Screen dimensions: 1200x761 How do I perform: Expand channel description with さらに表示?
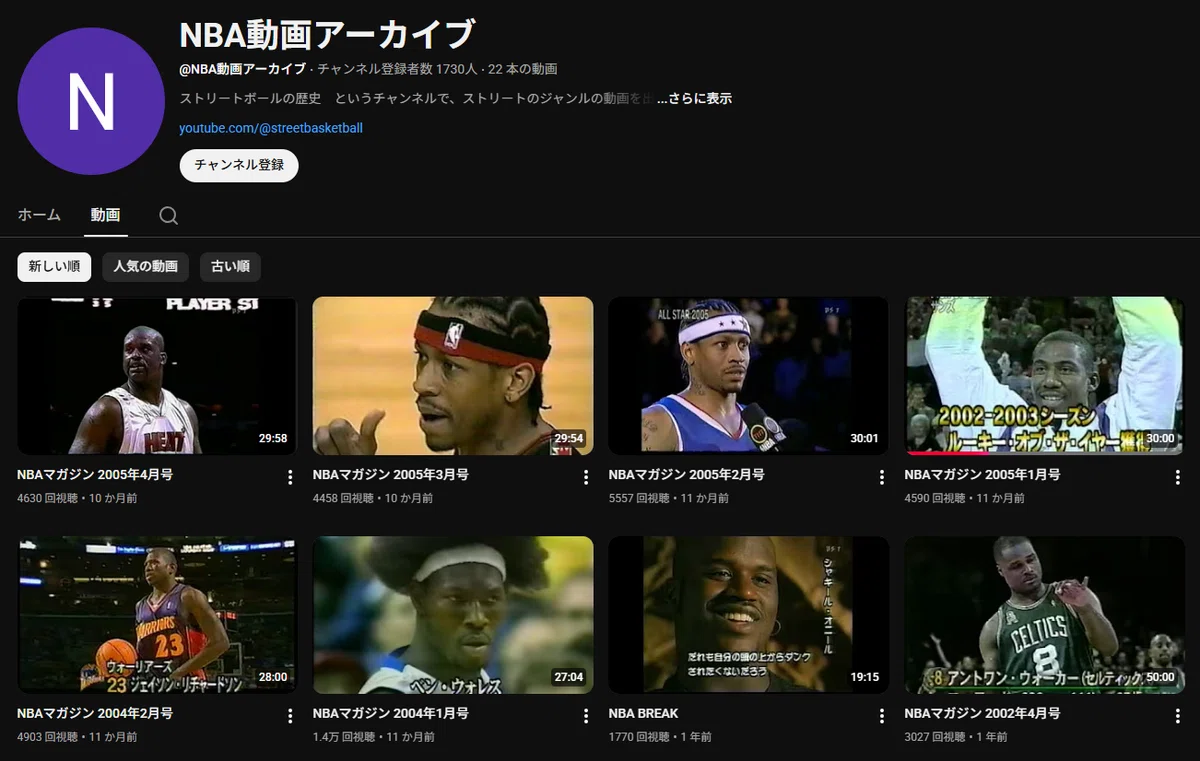[695, 98]
